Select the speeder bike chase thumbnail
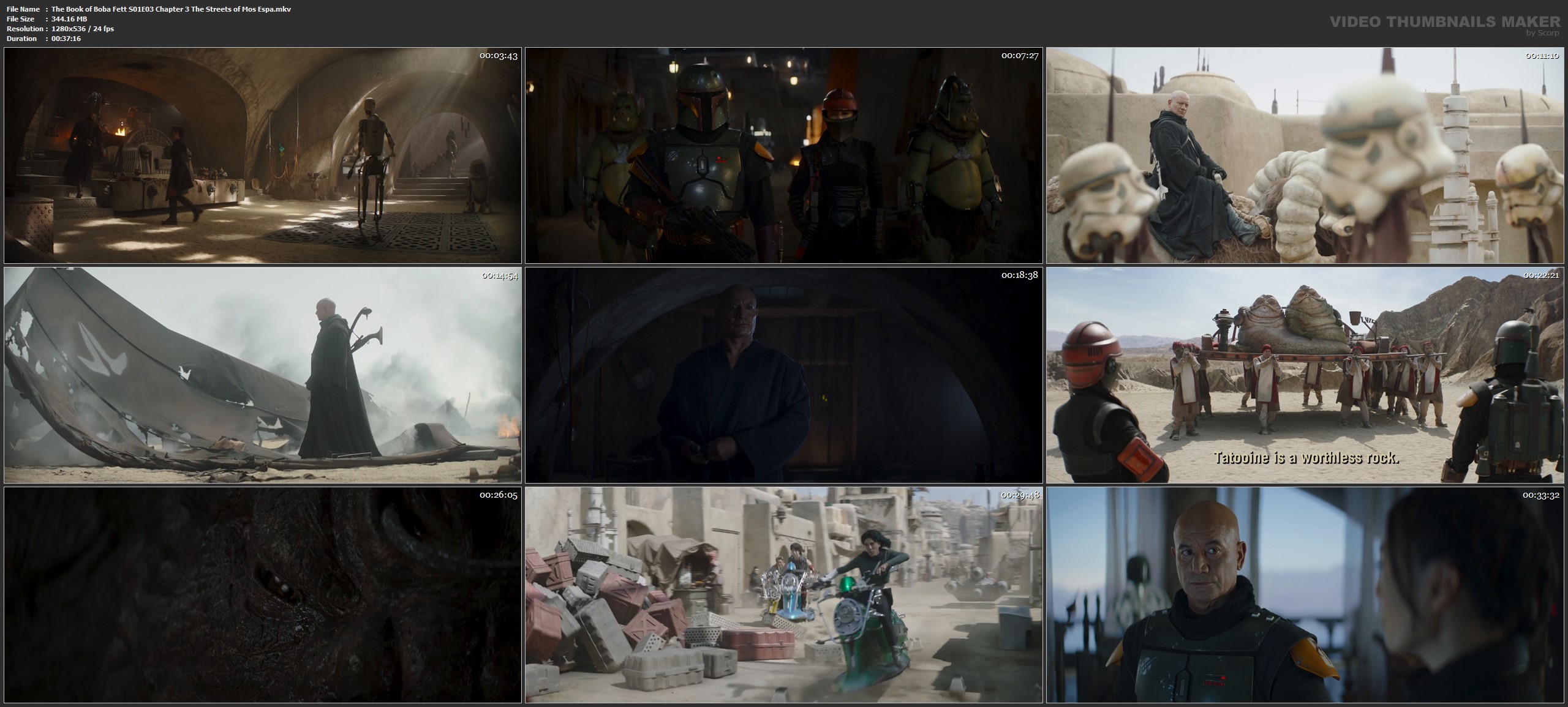The image size is (1568, 707). click(x=784, y=594)
